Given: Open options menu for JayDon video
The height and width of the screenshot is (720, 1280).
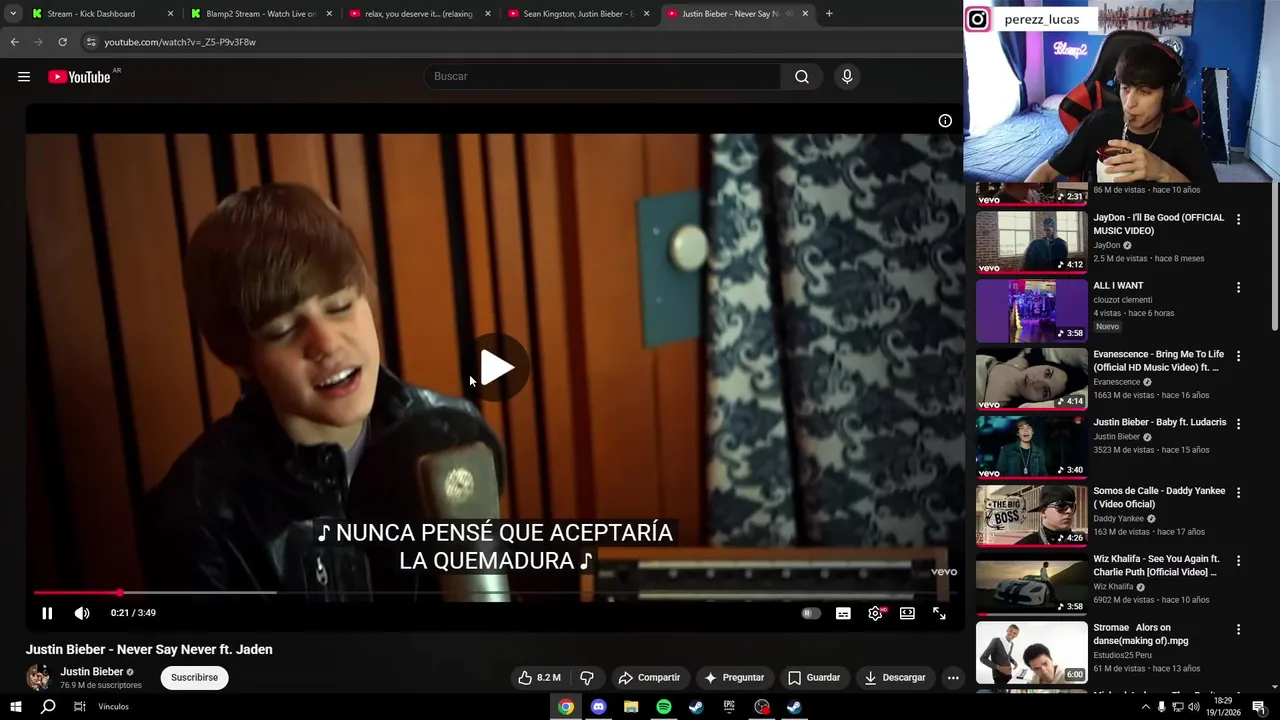Looking at the screenshot, I should pyautogui.click(x=1238, y=219).
